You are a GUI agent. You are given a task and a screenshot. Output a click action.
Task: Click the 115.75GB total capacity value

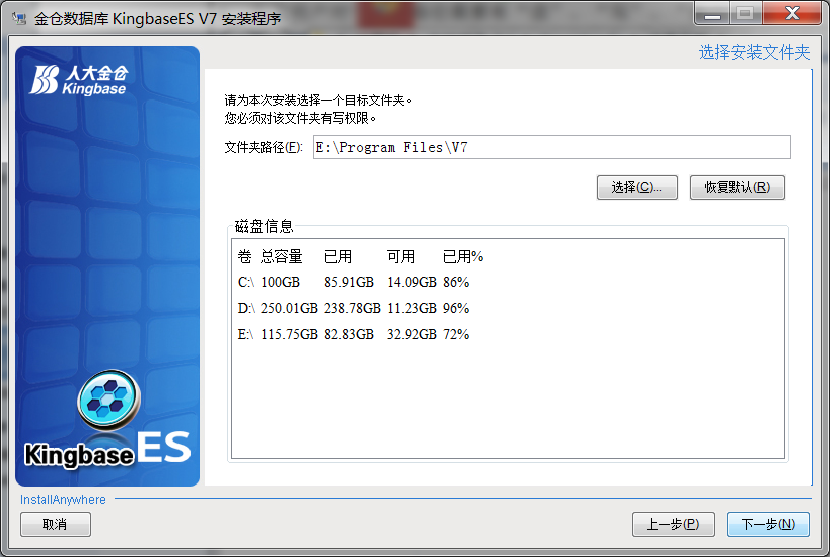(x=289, y=335)
